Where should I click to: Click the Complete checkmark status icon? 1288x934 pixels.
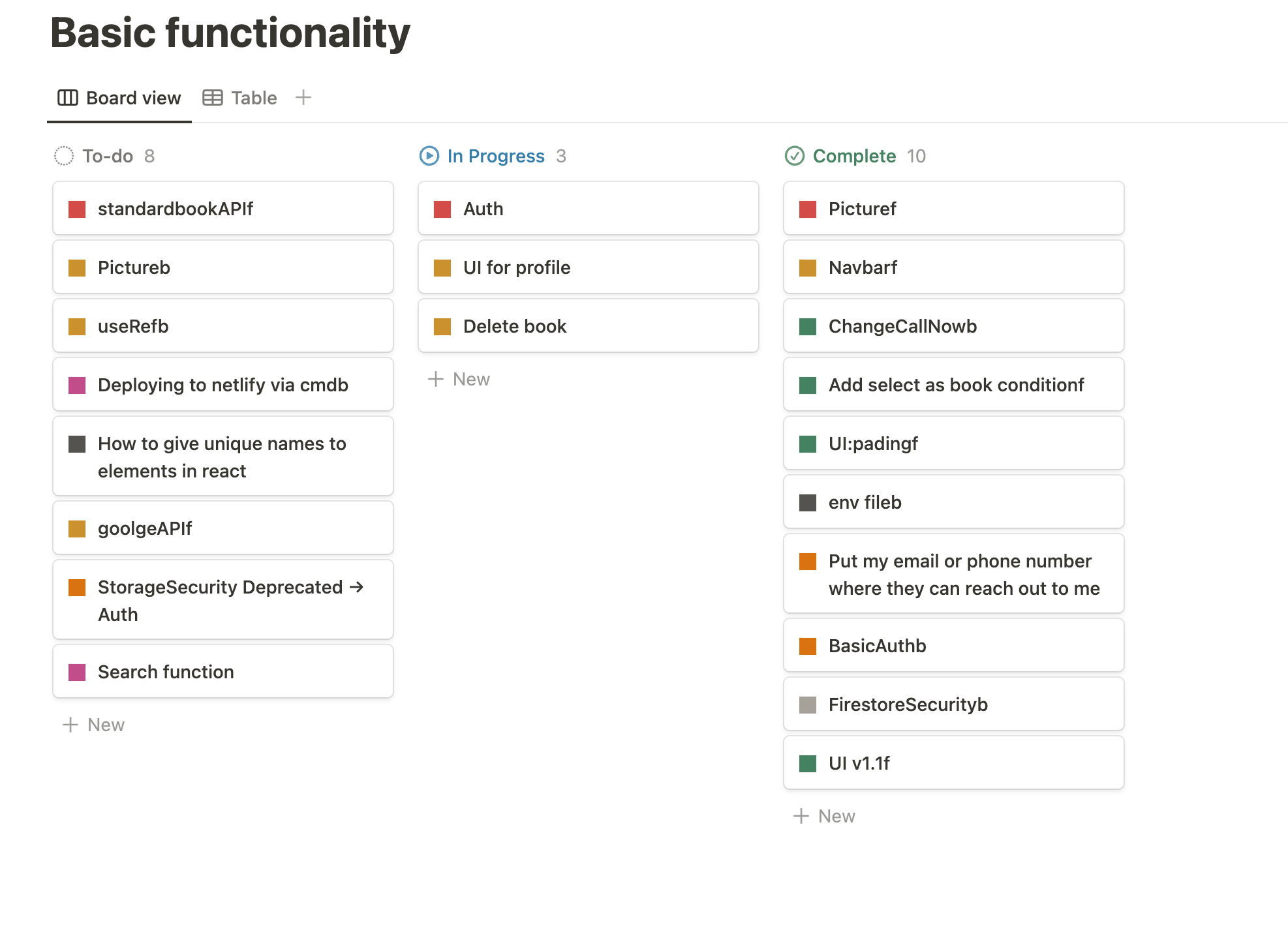point(795,156)
